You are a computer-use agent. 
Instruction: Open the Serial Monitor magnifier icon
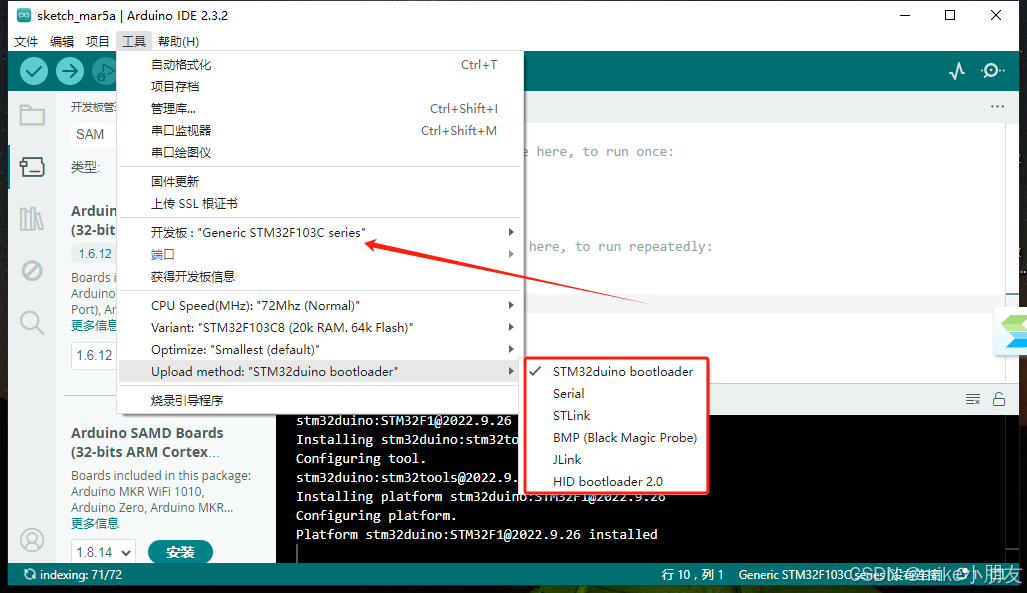[x=993, y=71]
